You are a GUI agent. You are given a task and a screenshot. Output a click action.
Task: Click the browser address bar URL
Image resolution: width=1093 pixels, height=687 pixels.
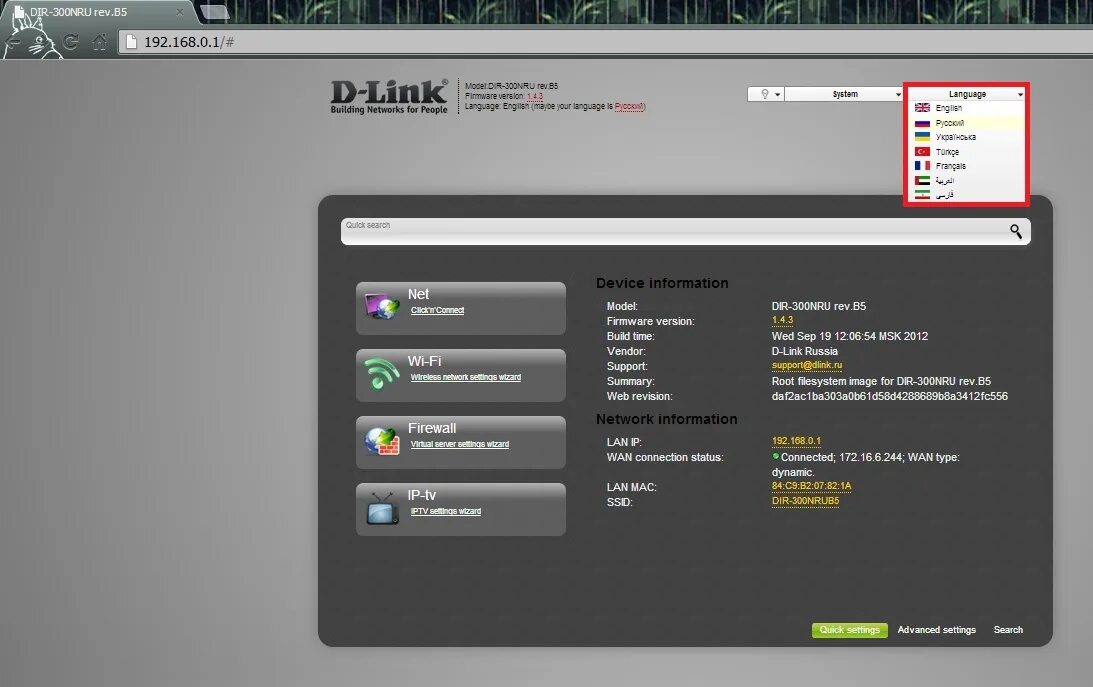click(189, 42)
